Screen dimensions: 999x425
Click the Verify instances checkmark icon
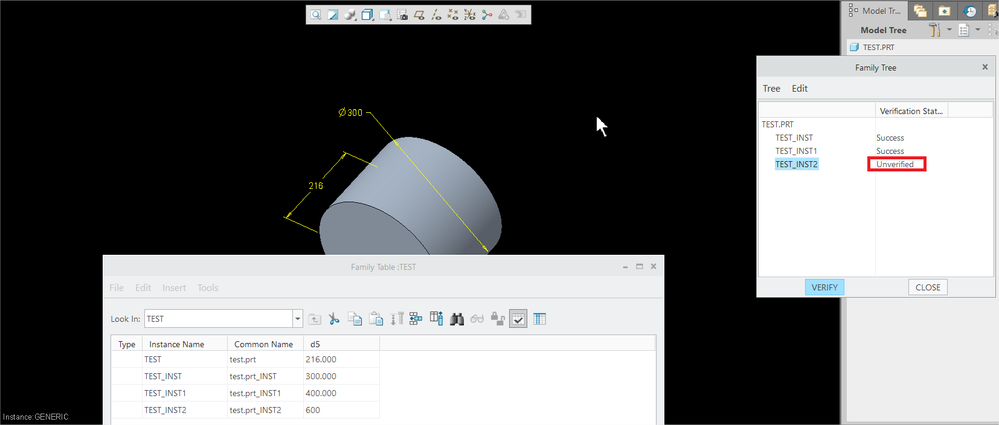(x=518, y=319)
